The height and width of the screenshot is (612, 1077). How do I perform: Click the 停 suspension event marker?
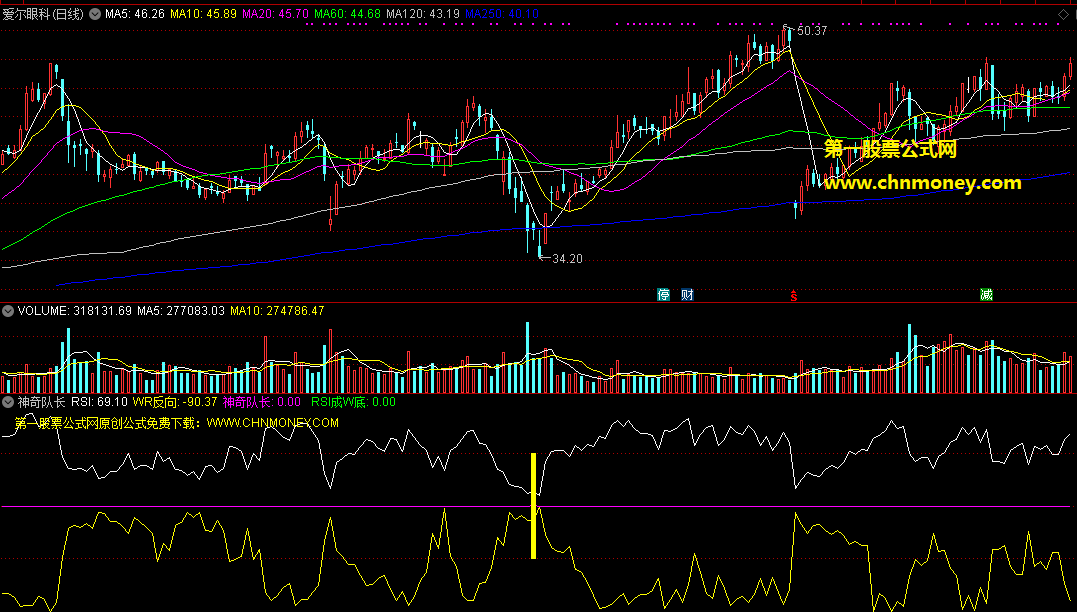664,295
